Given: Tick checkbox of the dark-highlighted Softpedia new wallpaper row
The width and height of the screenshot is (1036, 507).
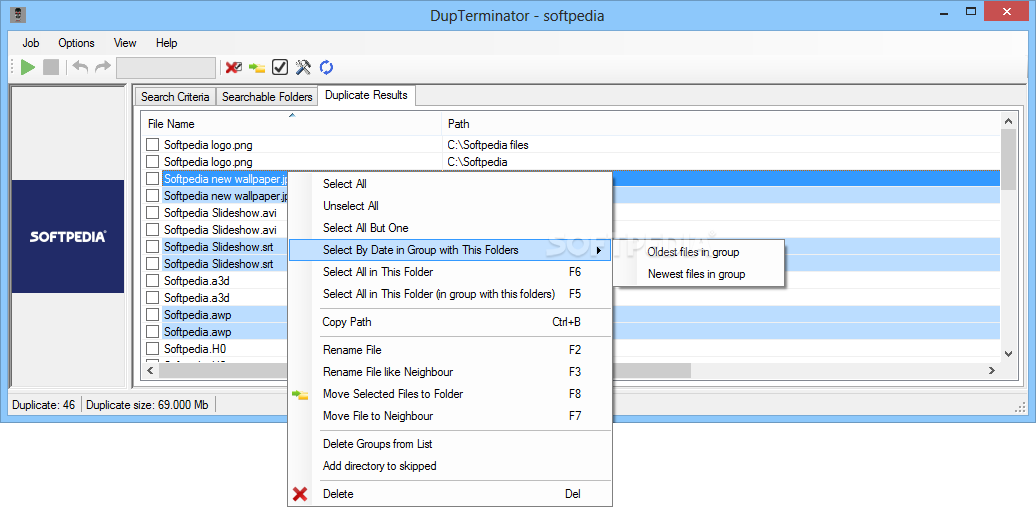Looking at the screenshot, I should click(153, 178).
